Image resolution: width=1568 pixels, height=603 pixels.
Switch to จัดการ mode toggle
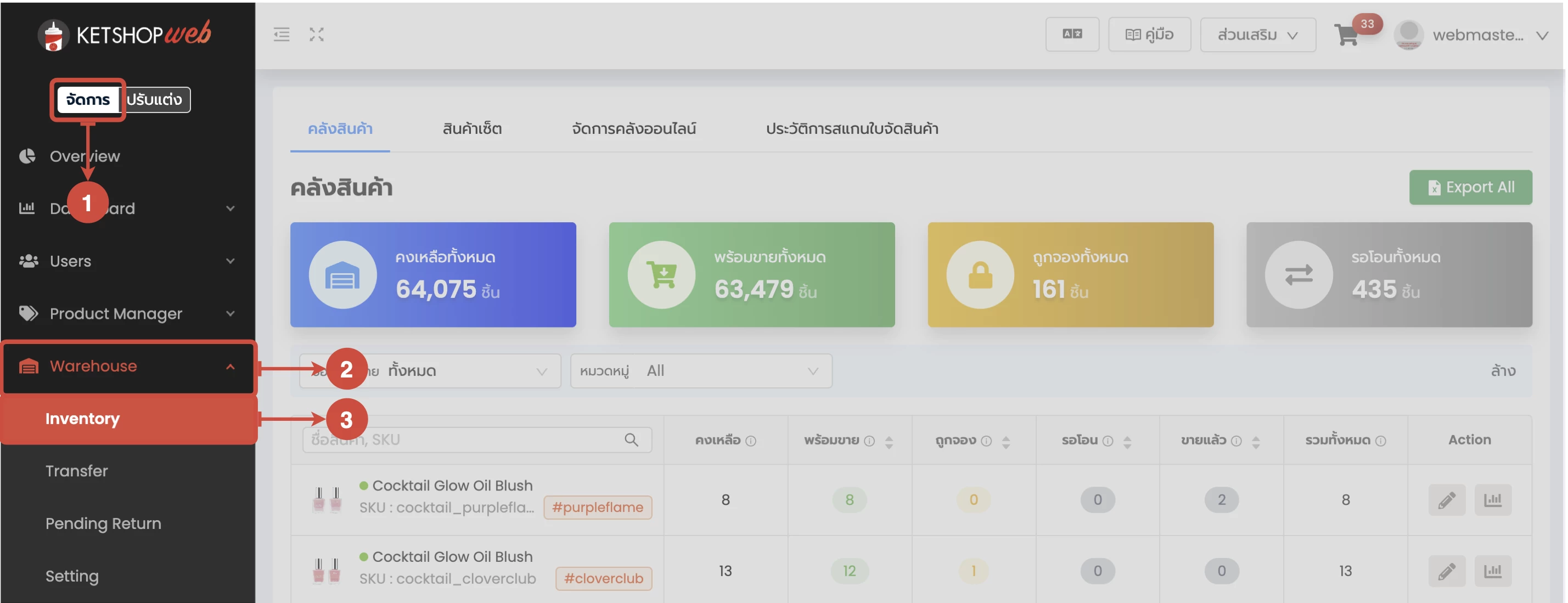tap(88, 100)
